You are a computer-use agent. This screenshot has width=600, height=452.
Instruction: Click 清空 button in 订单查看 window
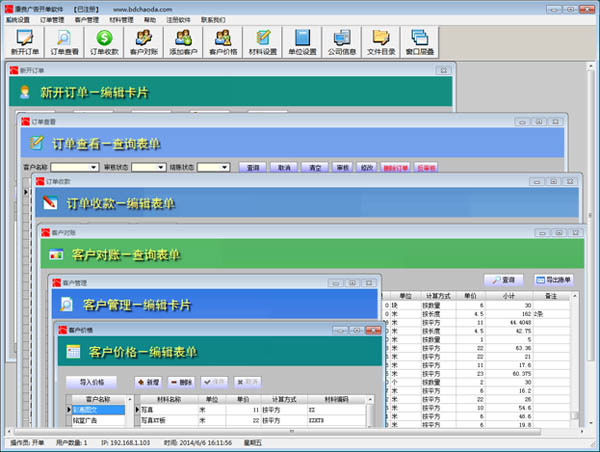(x=315, y=168)
